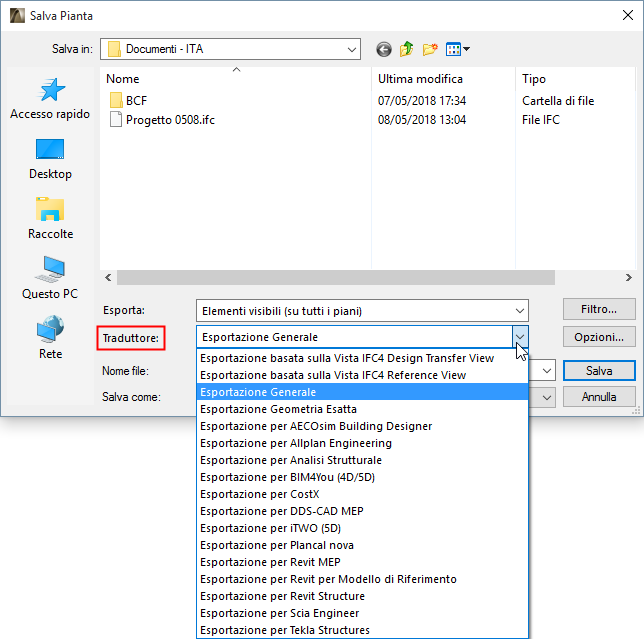Create a new folder icon

[430, 49]
